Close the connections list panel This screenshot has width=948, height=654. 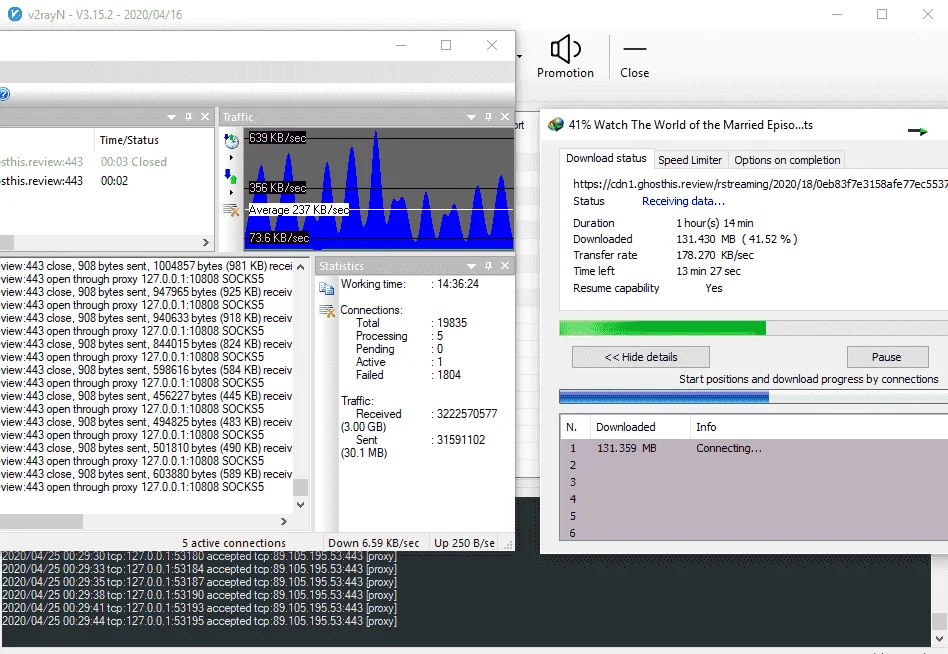[x=205, y=117]
